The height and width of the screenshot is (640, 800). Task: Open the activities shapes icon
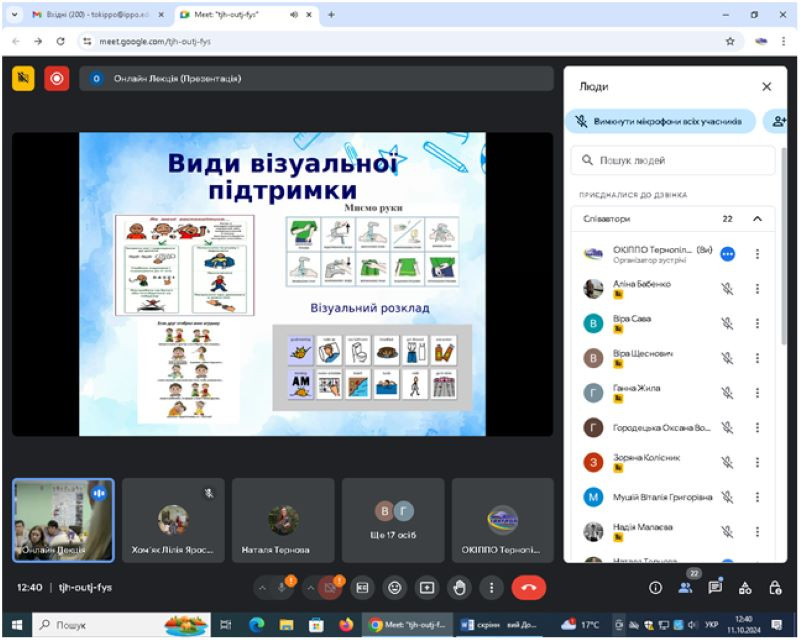745,588
